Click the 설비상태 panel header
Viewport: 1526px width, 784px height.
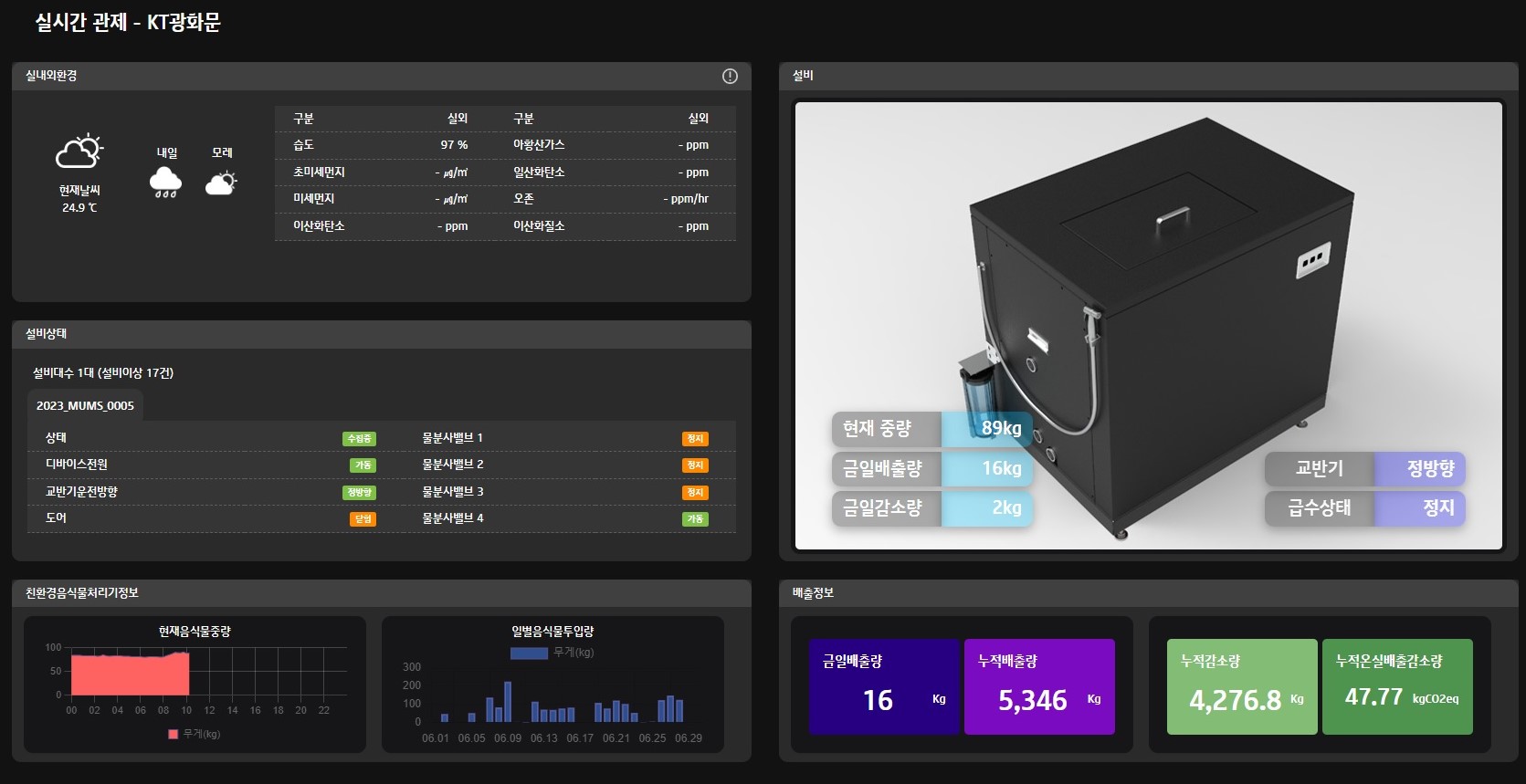[x=381, y=334]
